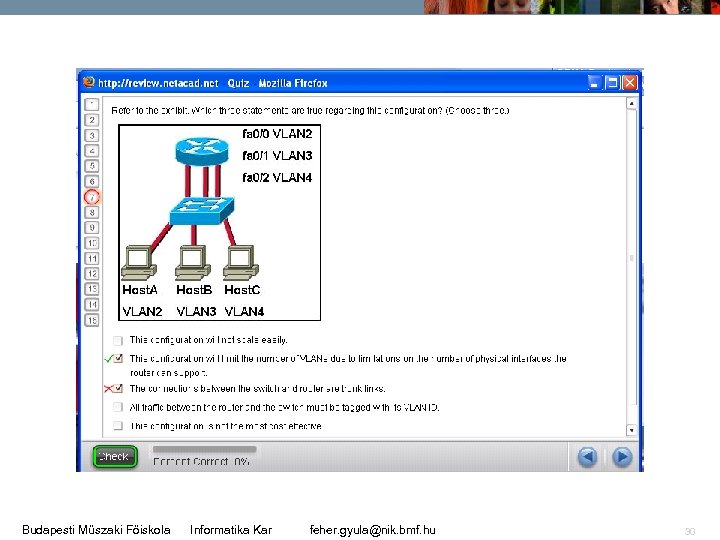
Task: Untick the checkbox about limiting number of VLANs
Action: 118,359
